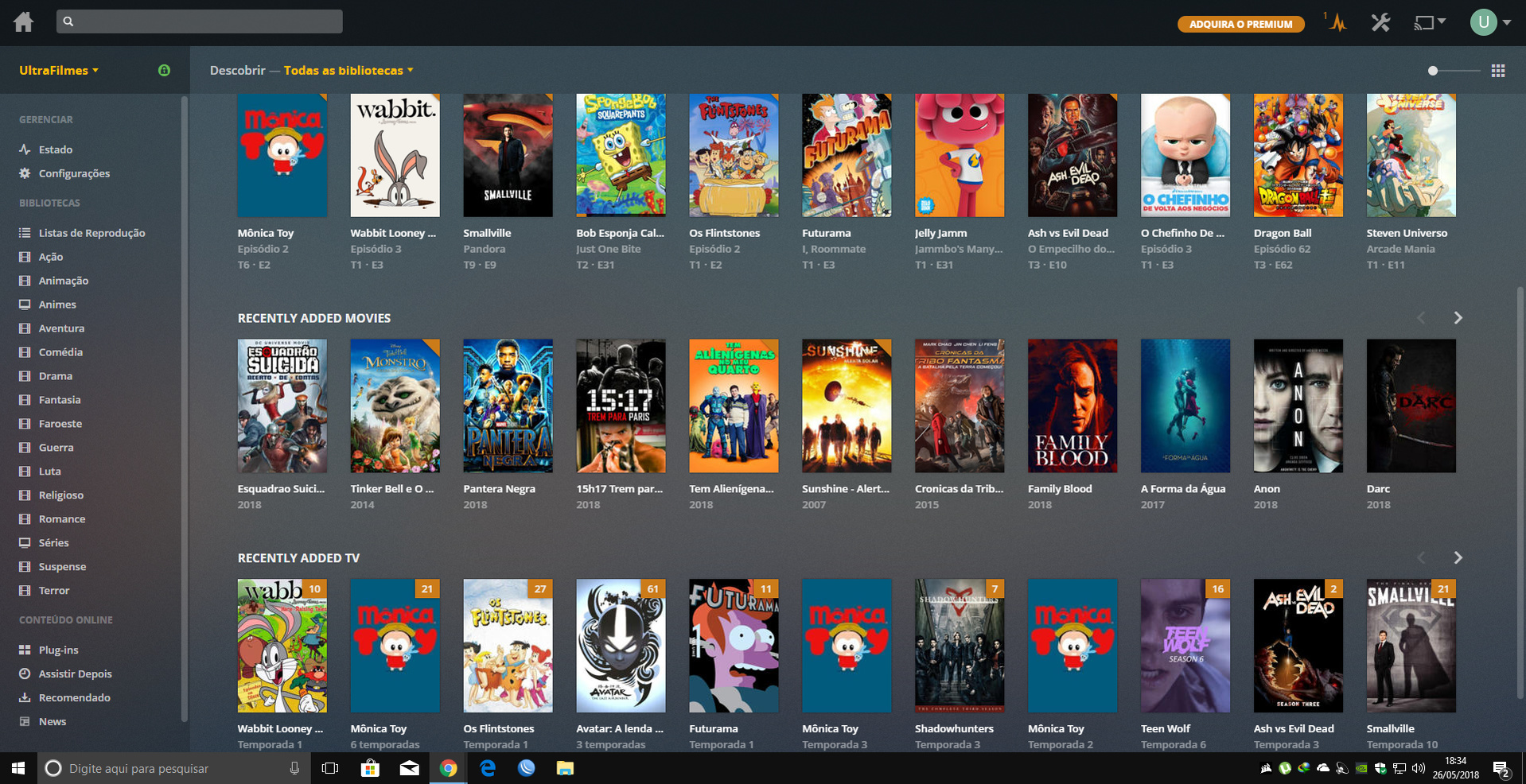The image size is (1526, 784).
Task: Expand the user account menu arrow
Action: pyautogui.click(x=1507, y=22)
